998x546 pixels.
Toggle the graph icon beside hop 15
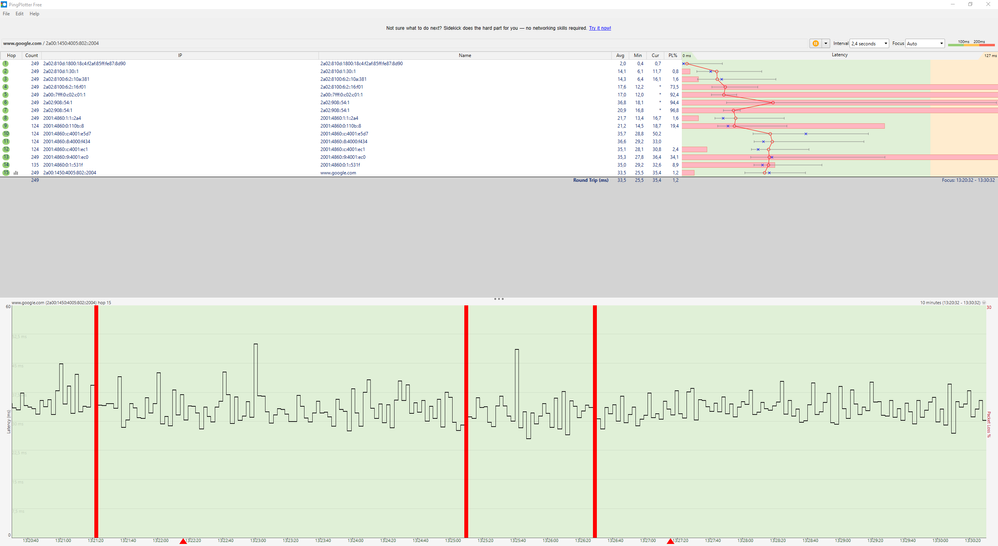point(16,173)
